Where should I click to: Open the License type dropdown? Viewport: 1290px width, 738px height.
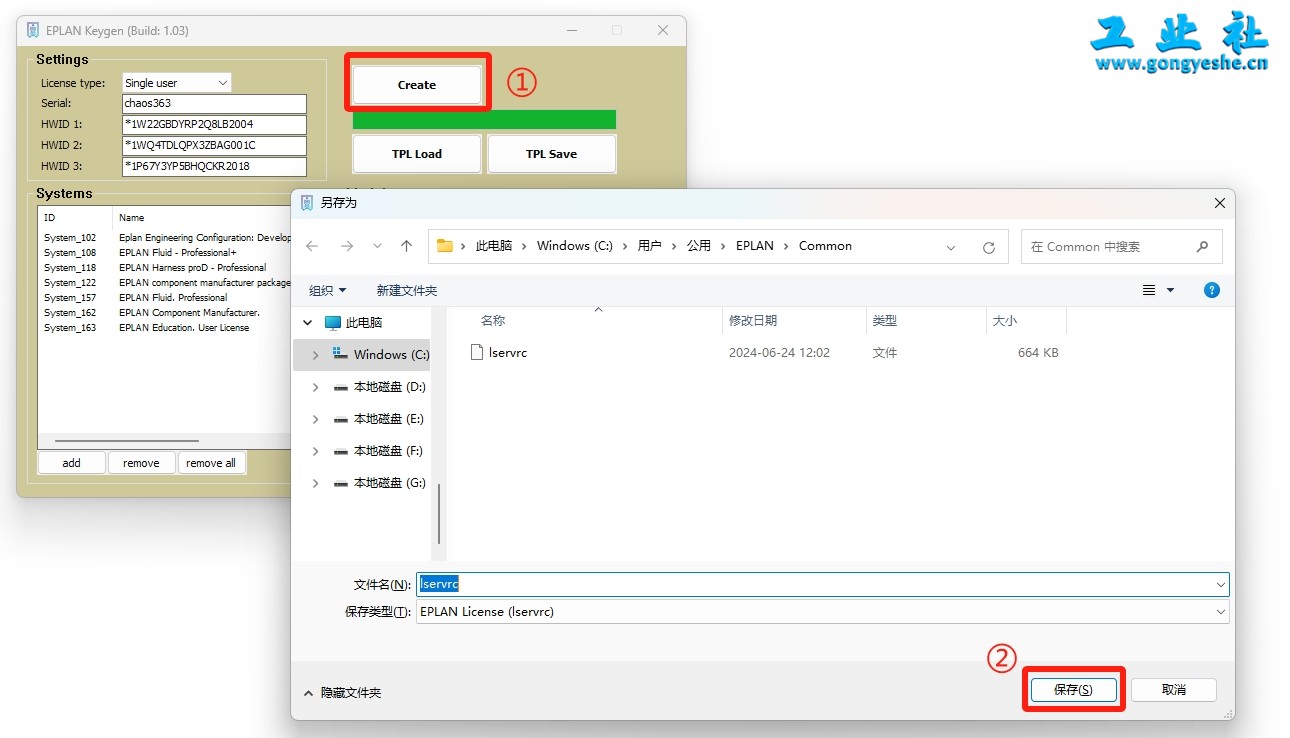(x=177, y=83)
